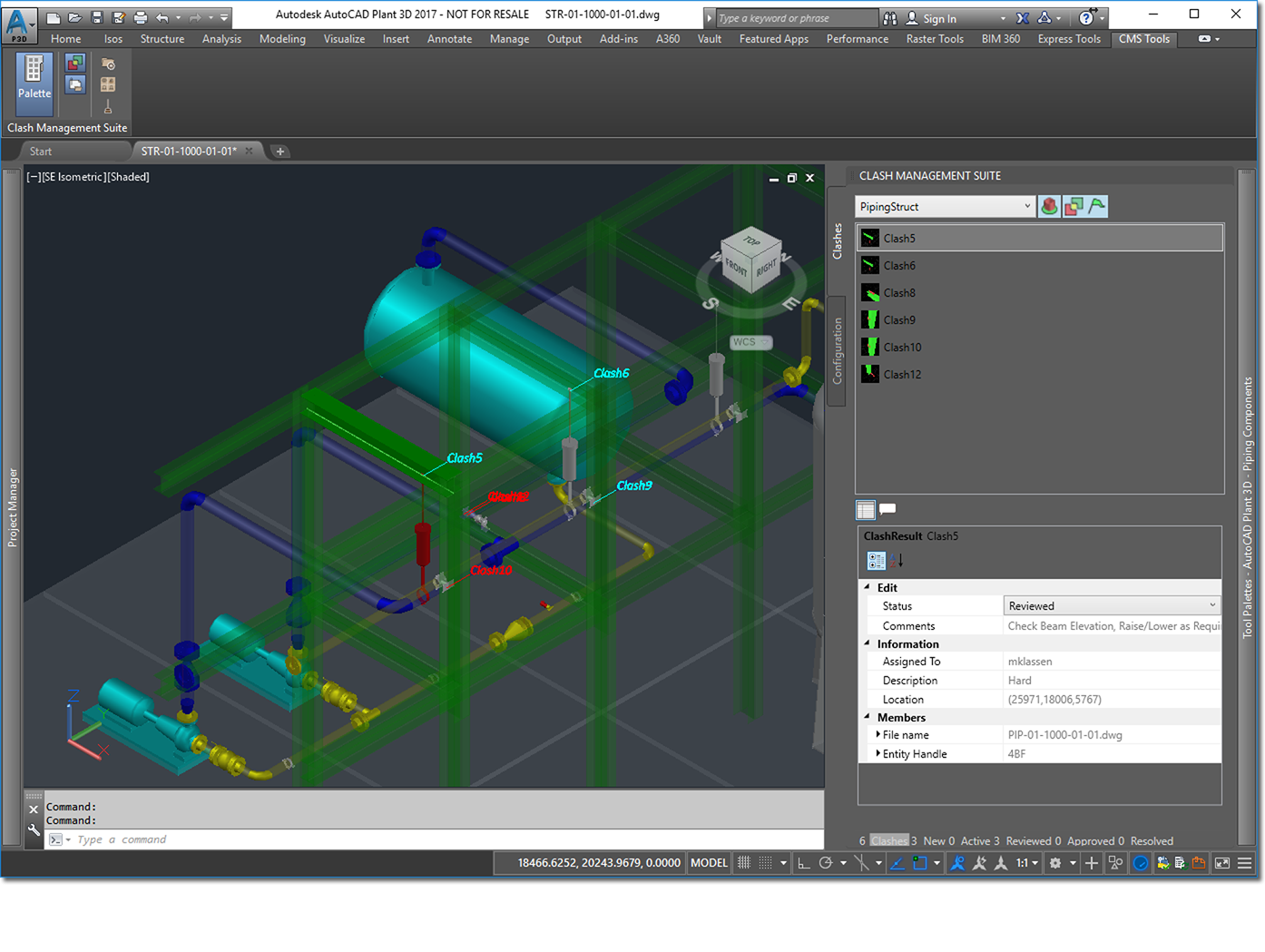The width and height of the screenshot is (1265, 952).
Task: Switch to the properties table view icon
Action: coord(866,509)
